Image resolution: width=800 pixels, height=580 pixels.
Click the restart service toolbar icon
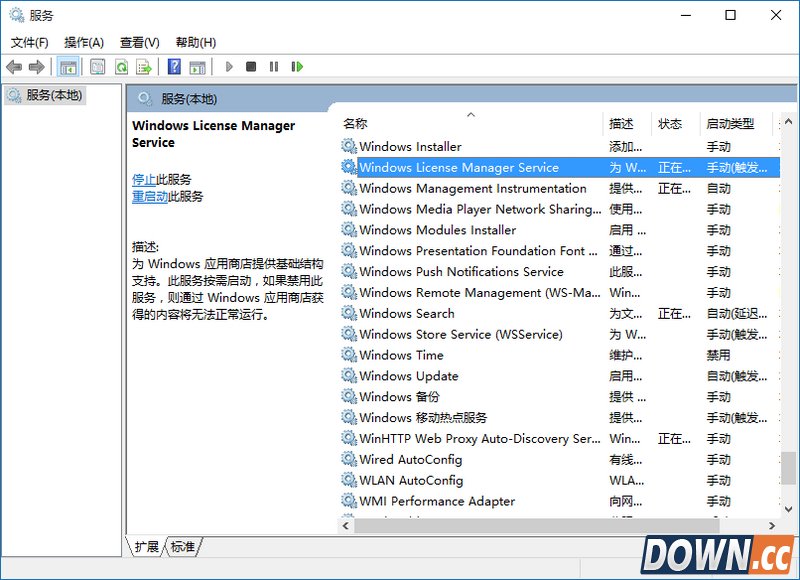(297, 67)
